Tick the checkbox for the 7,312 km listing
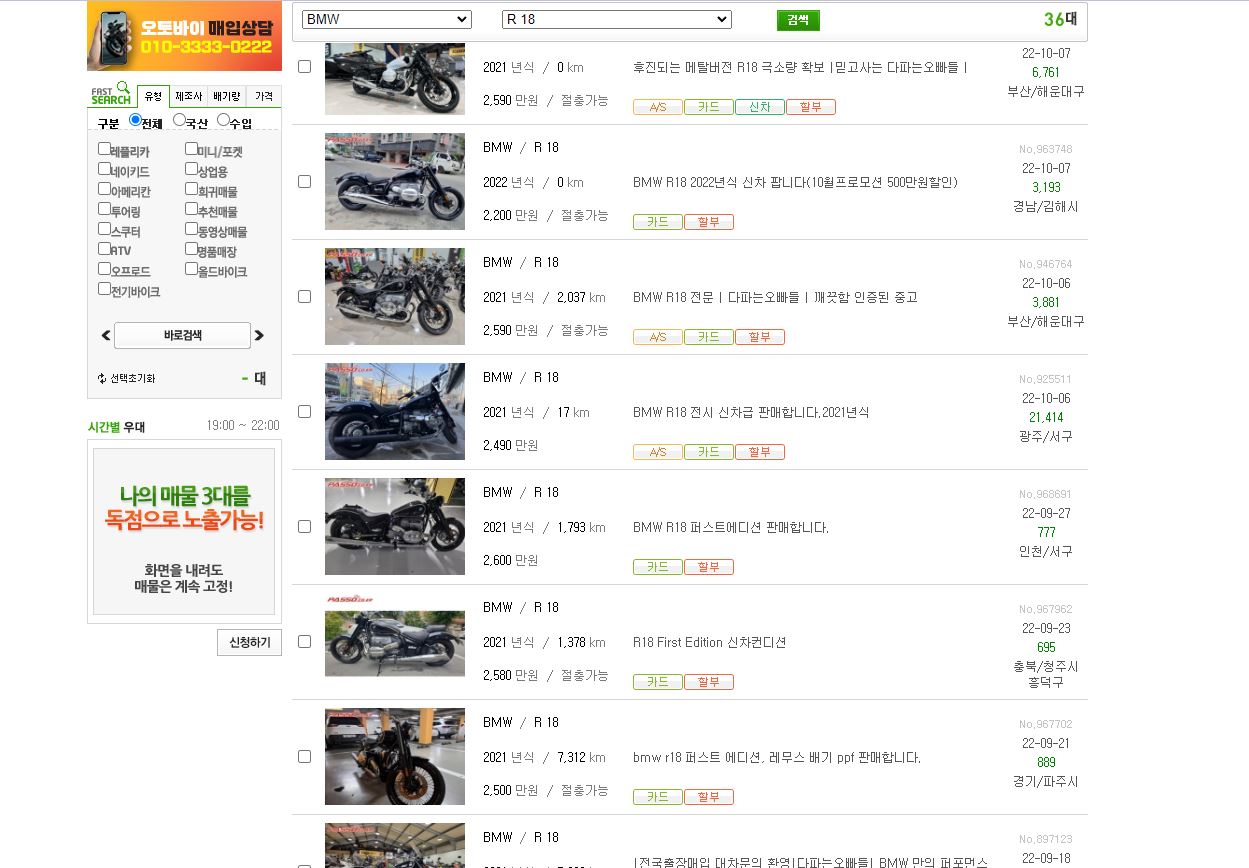This screenshot has width=1249, height=868. click(x=304, y=757)
